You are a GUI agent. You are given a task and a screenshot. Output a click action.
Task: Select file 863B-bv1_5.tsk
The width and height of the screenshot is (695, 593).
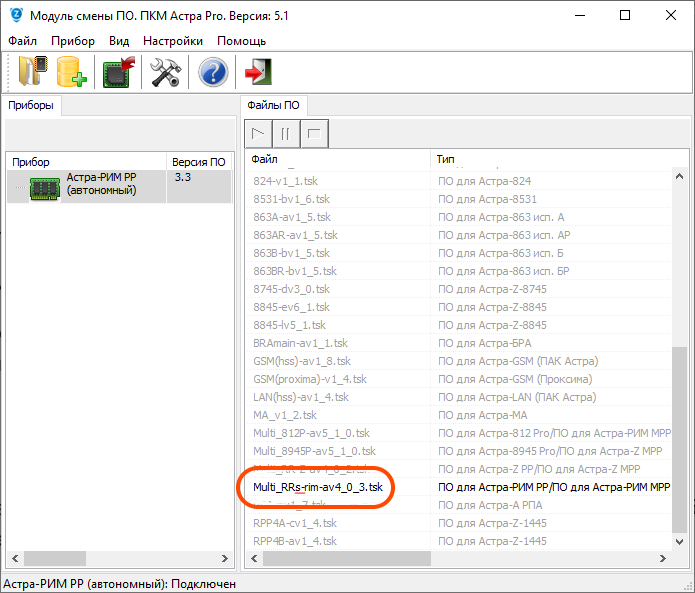coord(291,253)
